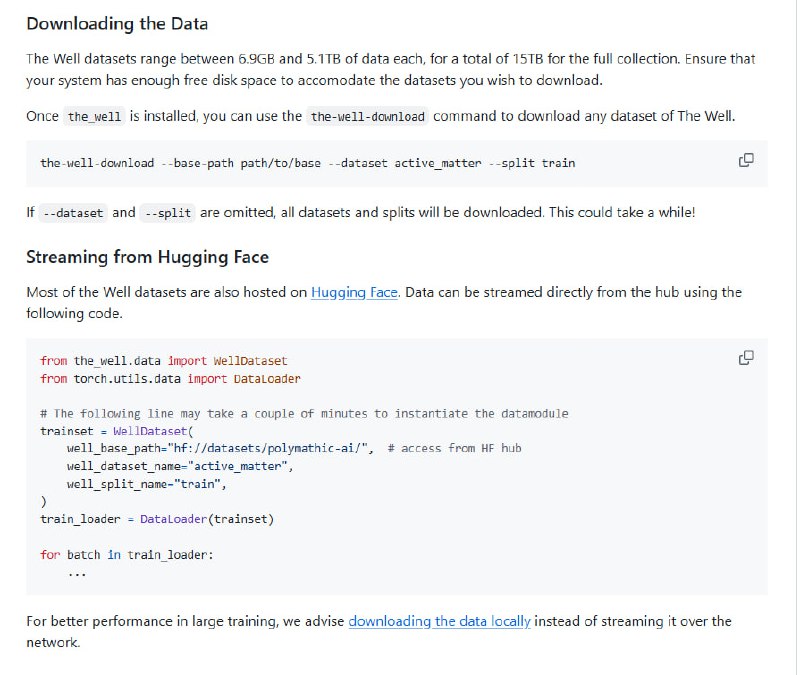This screenshot has height=675, width=800.
Task: Click the 'Downloading the Data' heading
Action: [117, 22]
